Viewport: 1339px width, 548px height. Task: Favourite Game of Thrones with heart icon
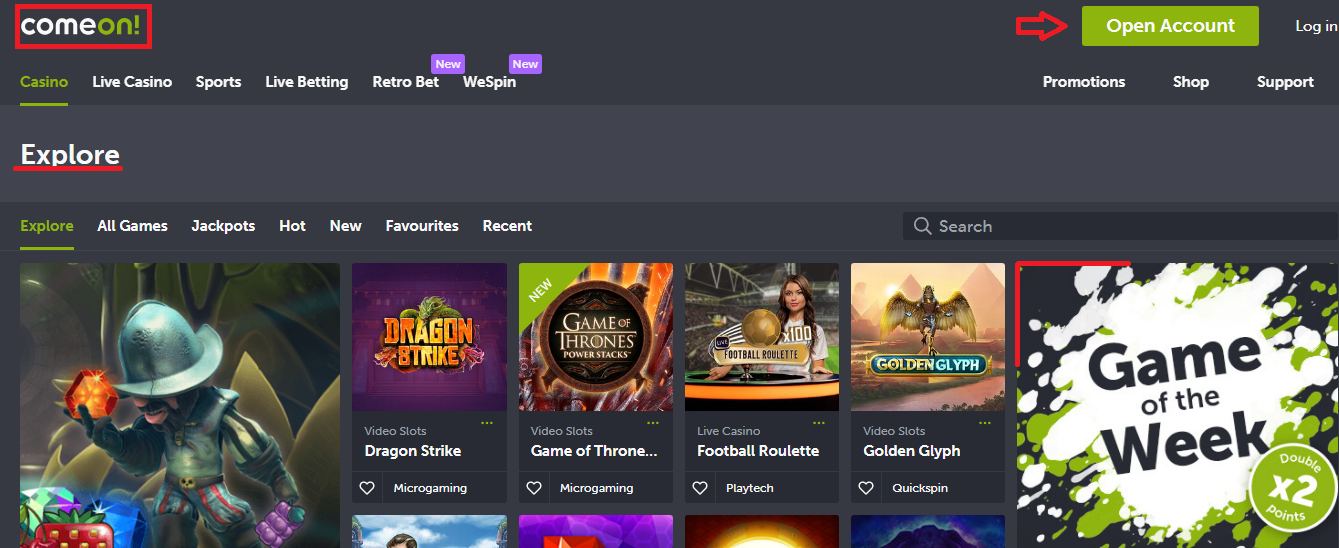tap(534, 488)
